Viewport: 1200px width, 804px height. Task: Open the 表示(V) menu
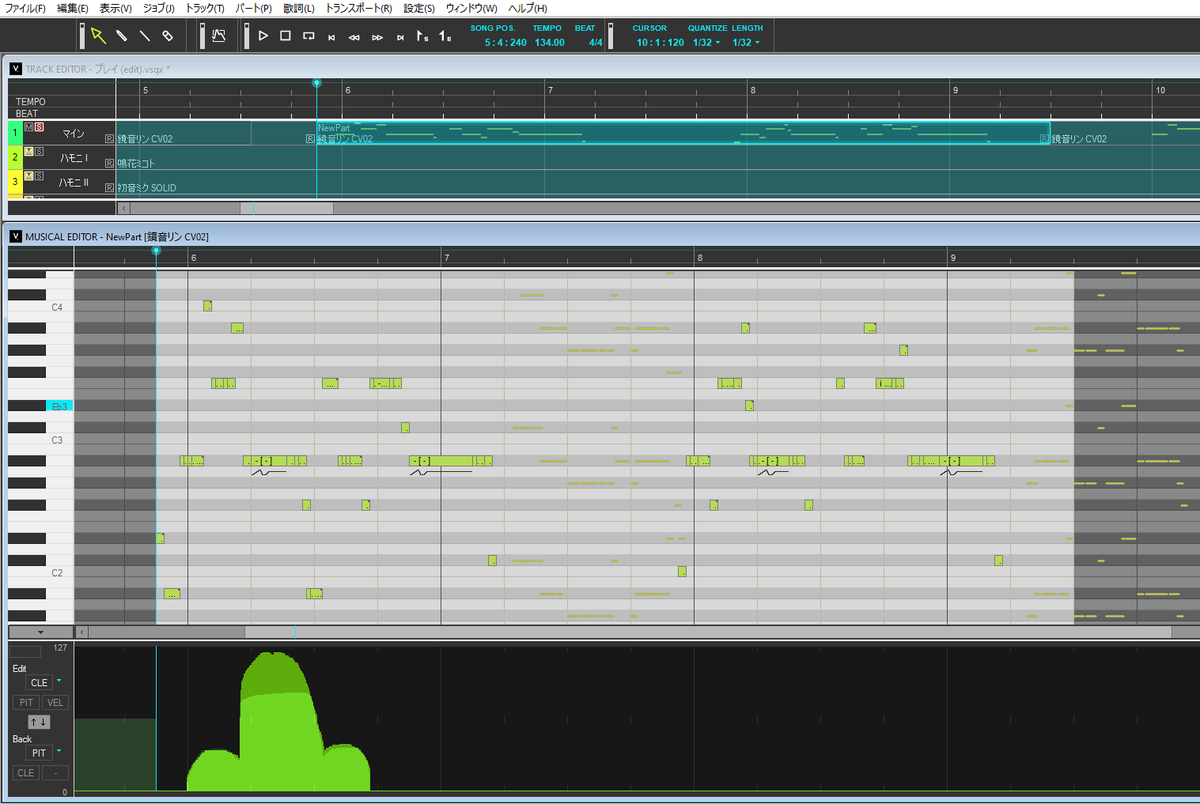point(115,8)
